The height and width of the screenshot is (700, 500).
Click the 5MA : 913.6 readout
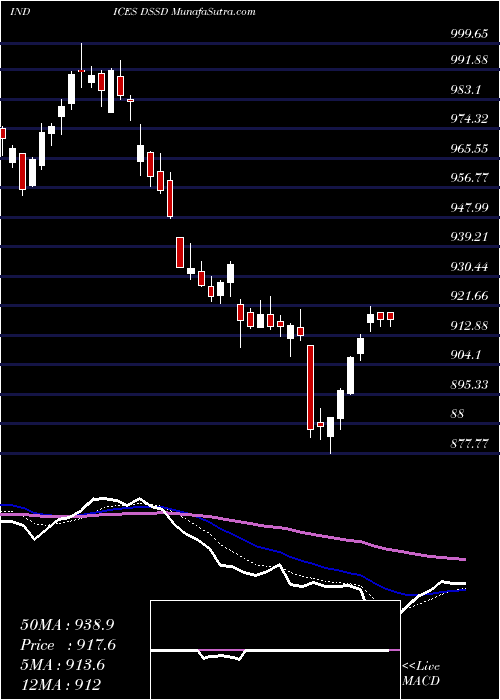click(x=62, y=665)
